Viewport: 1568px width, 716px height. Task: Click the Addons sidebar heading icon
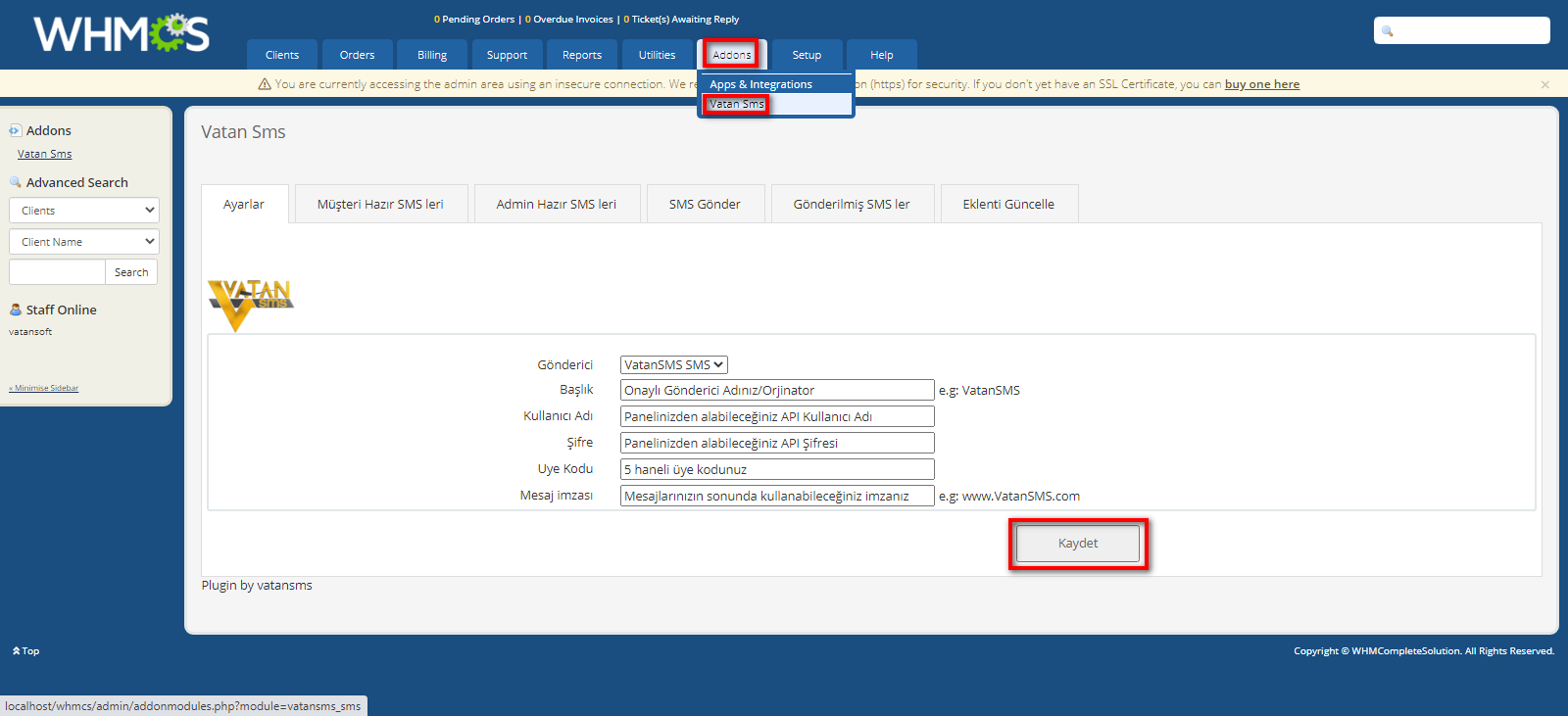coord(15,130)
